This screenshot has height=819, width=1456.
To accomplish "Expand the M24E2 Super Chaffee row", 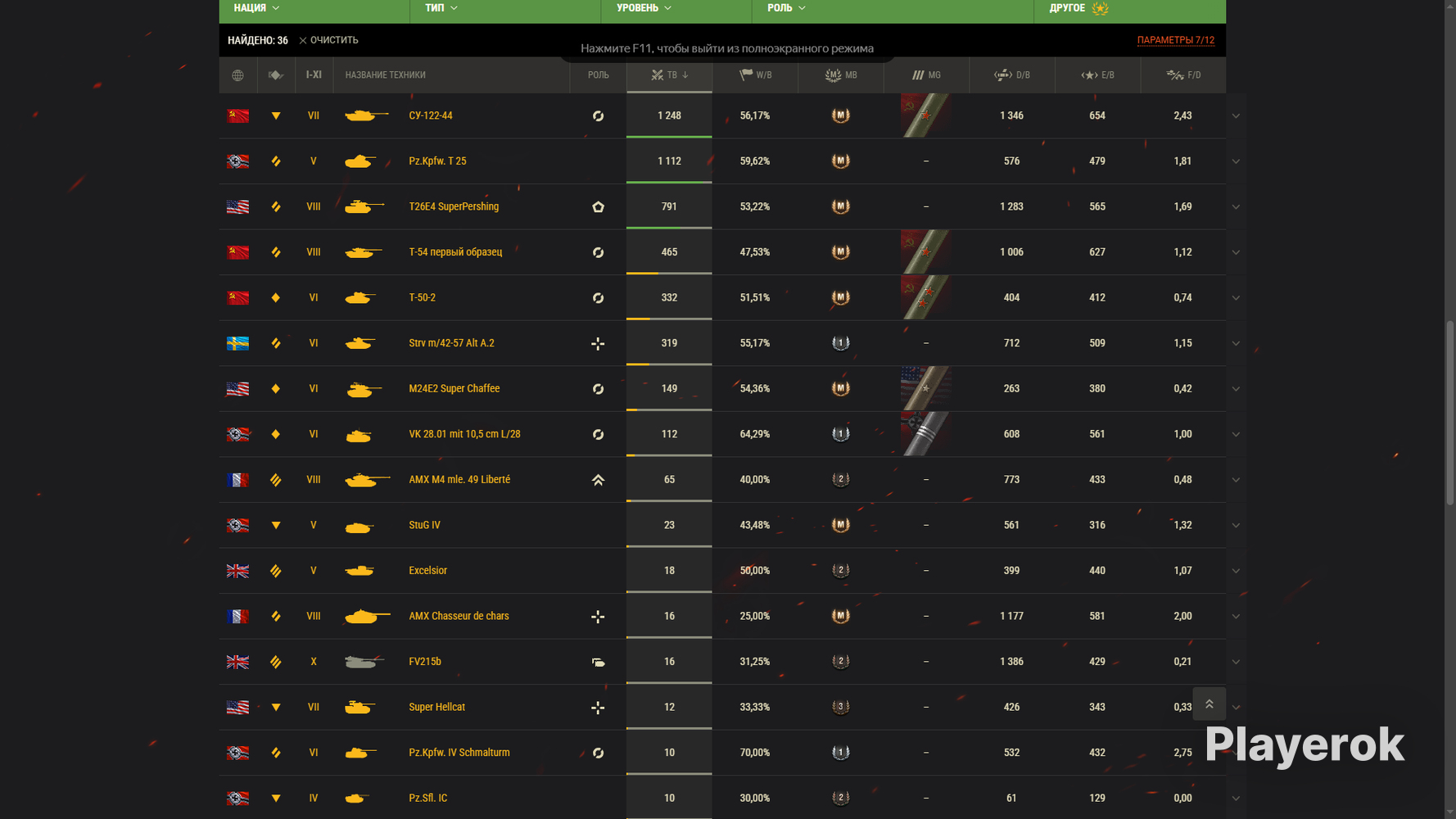I will (1236, 389).
